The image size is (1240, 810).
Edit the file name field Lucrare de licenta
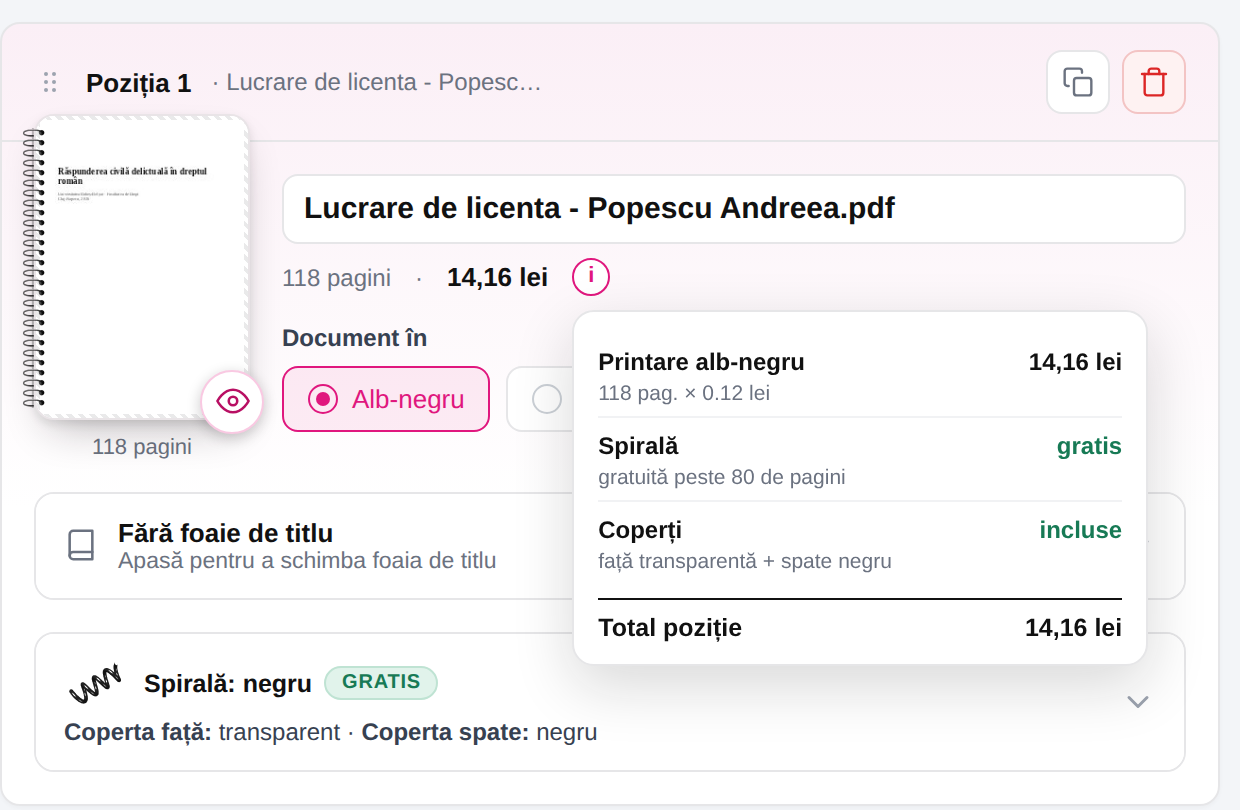734,209
